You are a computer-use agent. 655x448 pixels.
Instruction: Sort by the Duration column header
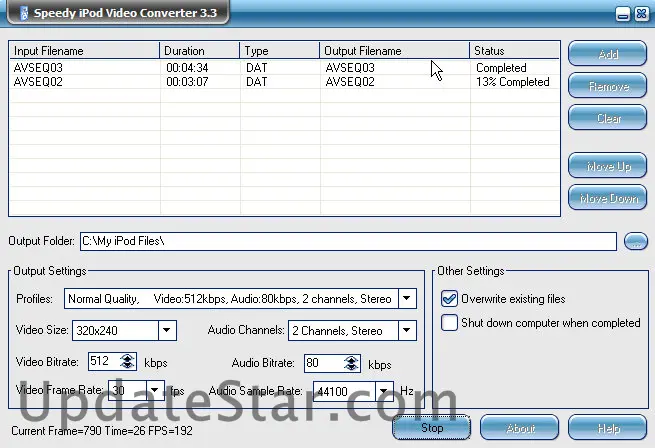[x=199, y=50]
